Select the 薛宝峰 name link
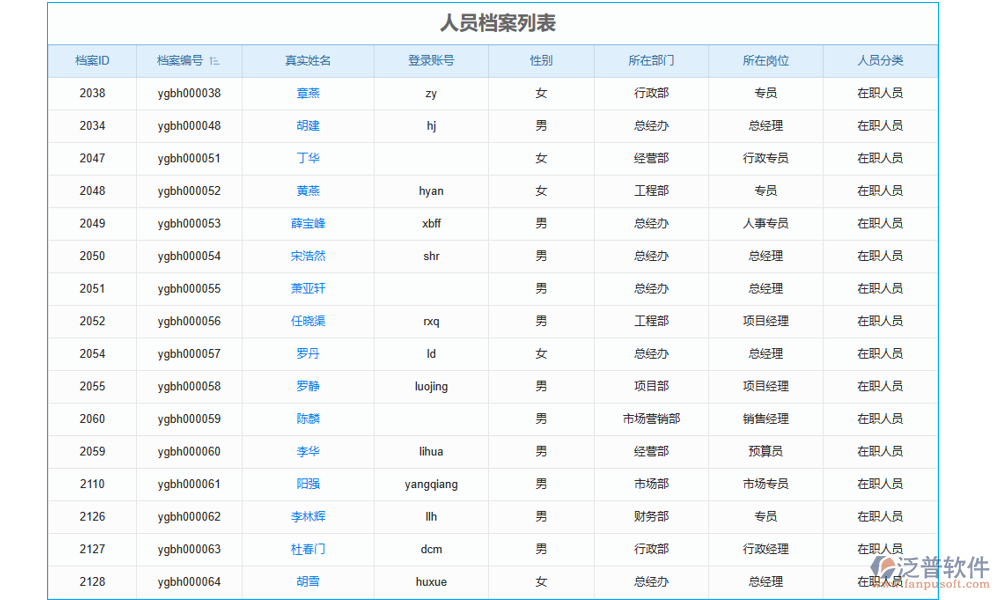This screenshot has width=1000, height=600. coord(307,223)
